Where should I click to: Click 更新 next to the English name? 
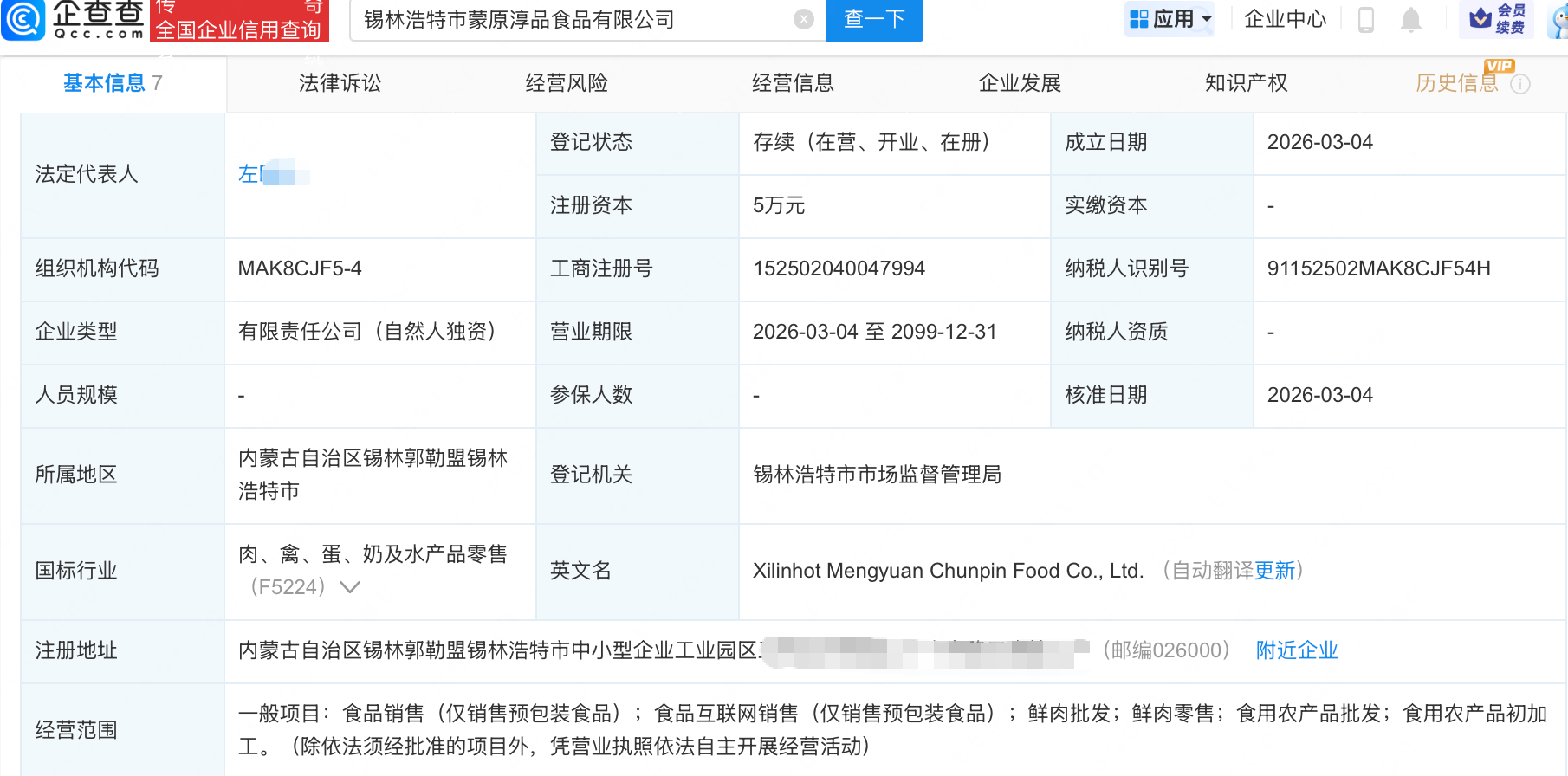click(1274, 571)
